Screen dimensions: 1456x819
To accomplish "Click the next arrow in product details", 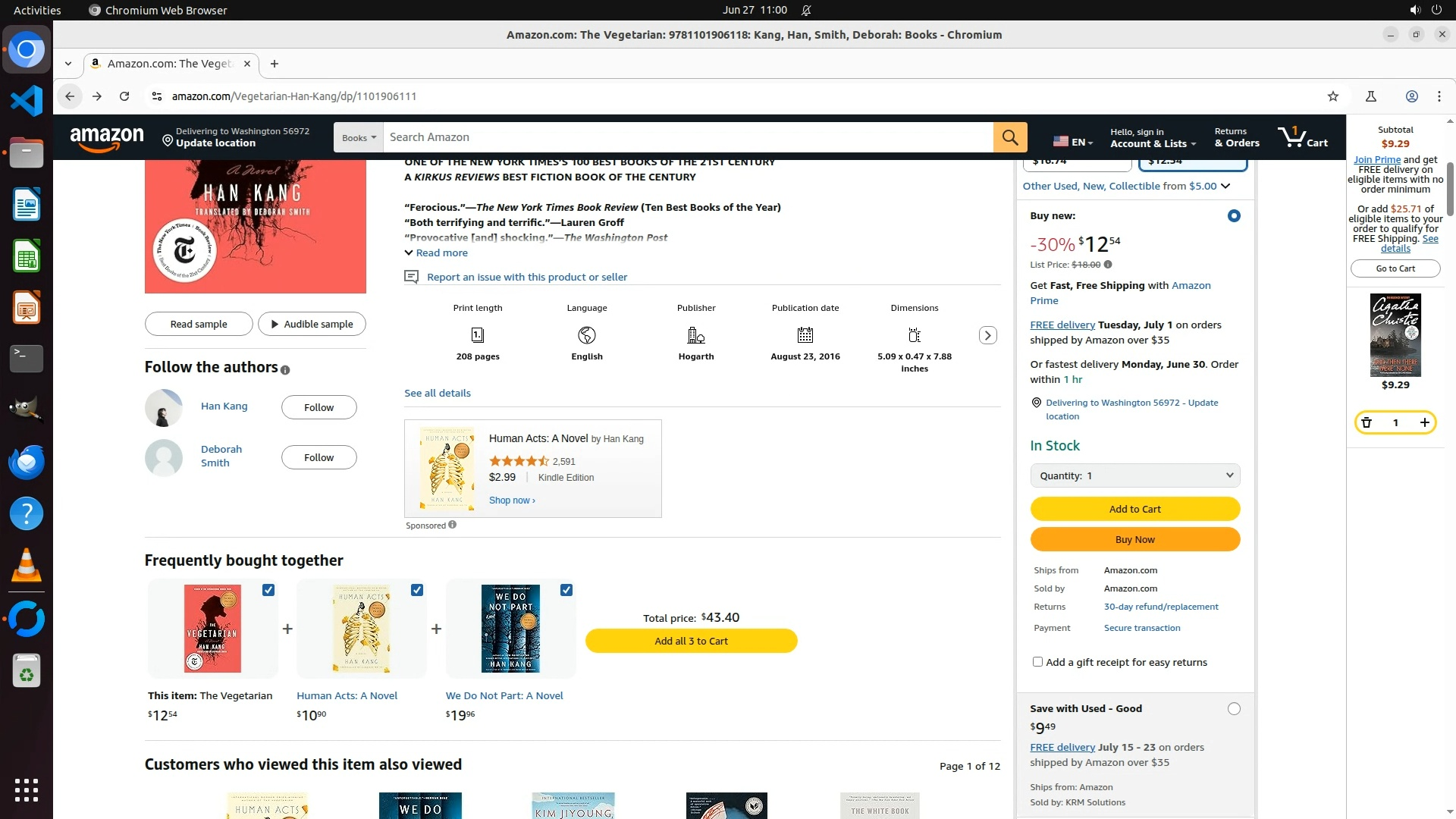I will 987,335.
